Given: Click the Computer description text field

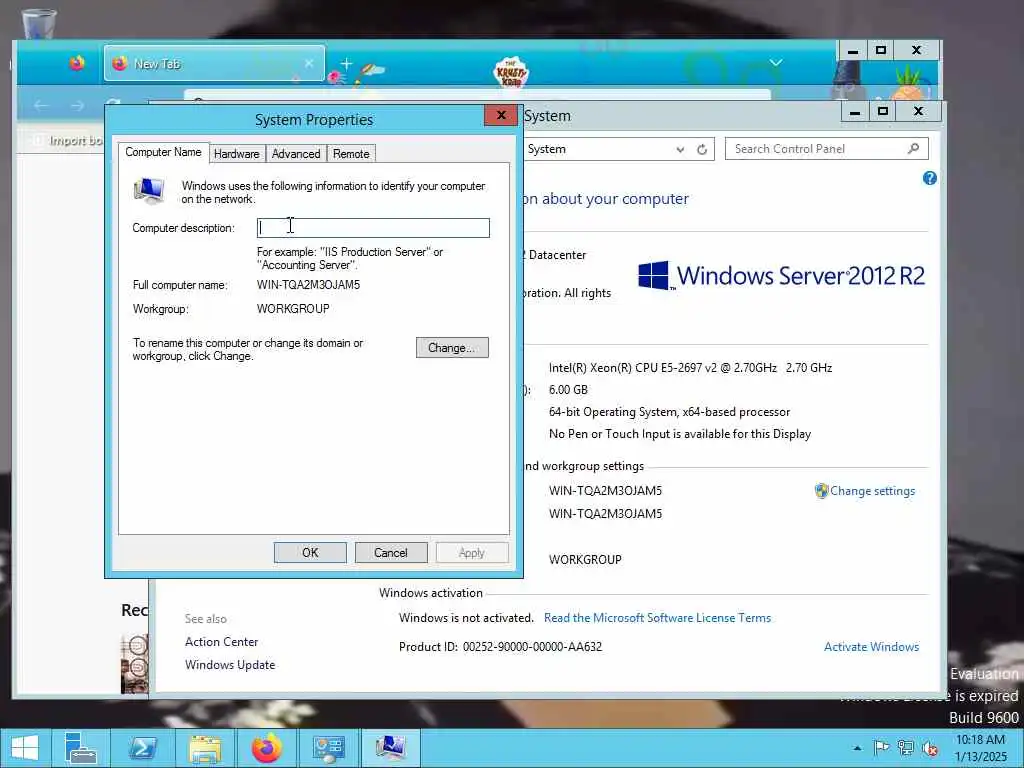Looking at the screenshot, I should [x=373, y=228].
